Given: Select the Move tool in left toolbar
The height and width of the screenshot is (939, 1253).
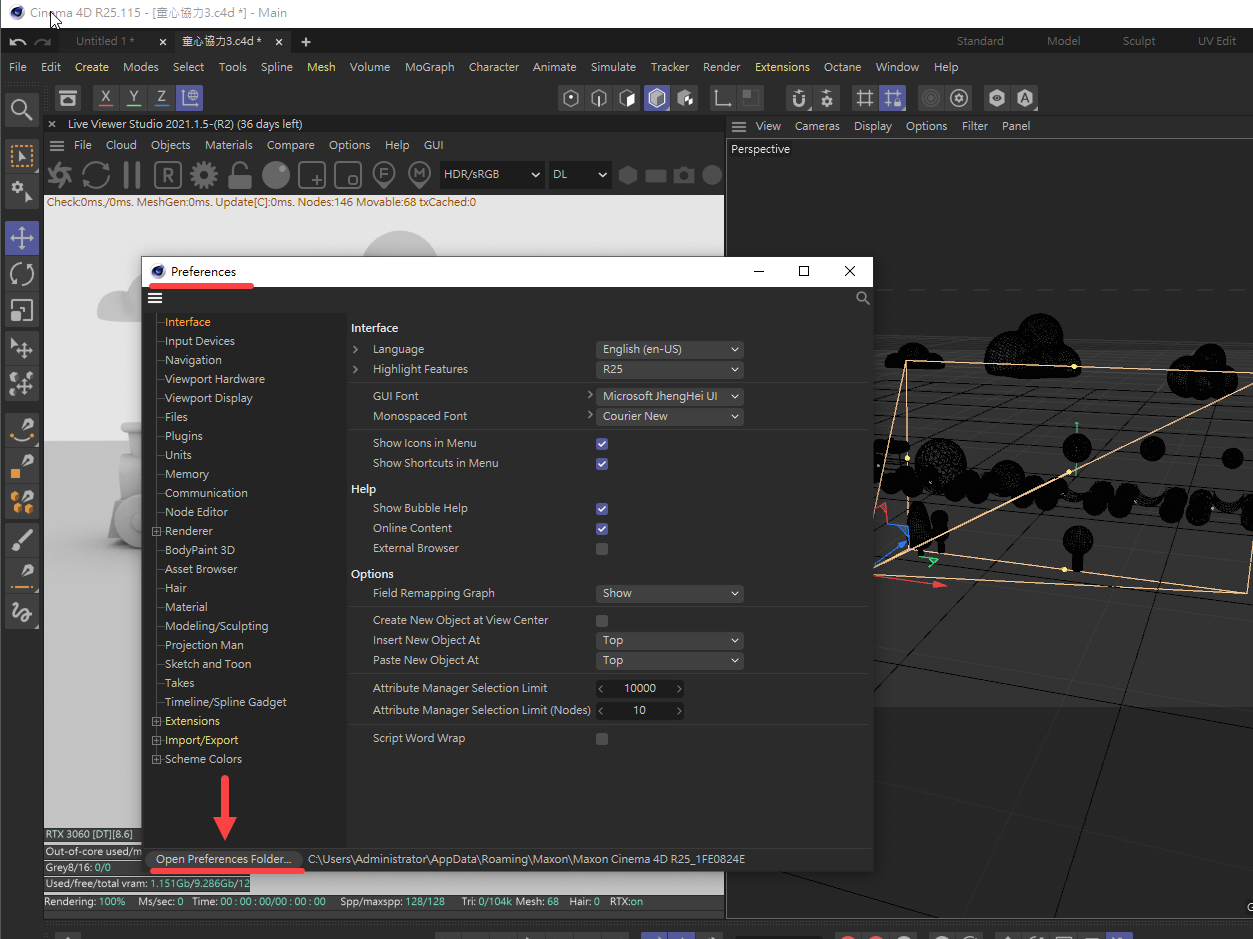Looking at the screenshot, I should [22, 238].
